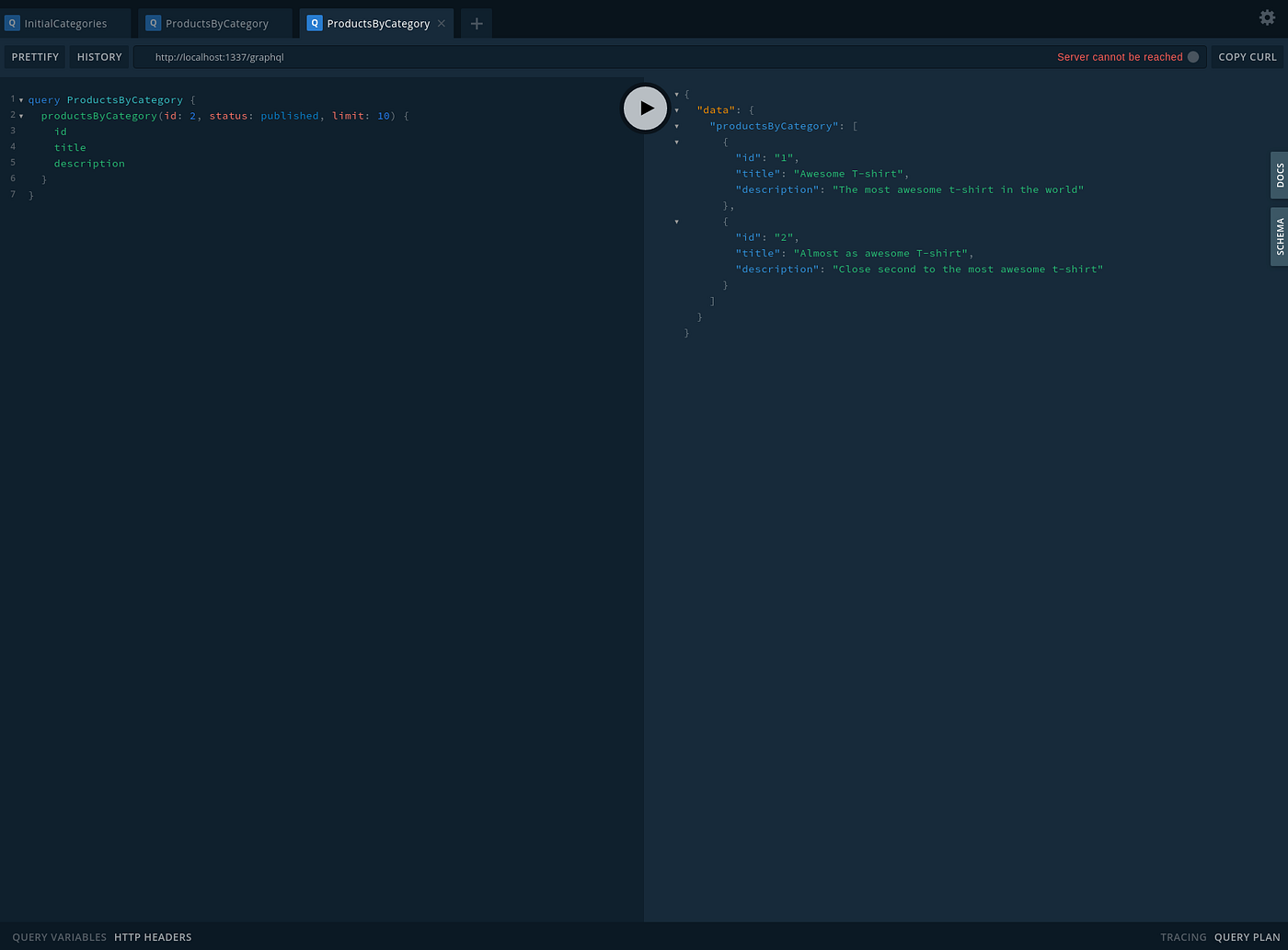1288x950 pixels.
Task: Open the DOCS side panel
Action: click(x=1279, y=175)
